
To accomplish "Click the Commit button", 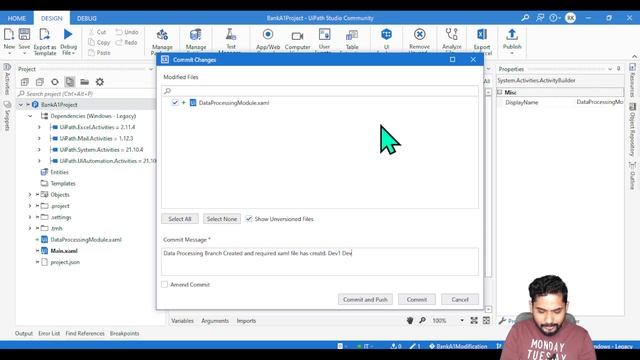I will tap(417, 300).
